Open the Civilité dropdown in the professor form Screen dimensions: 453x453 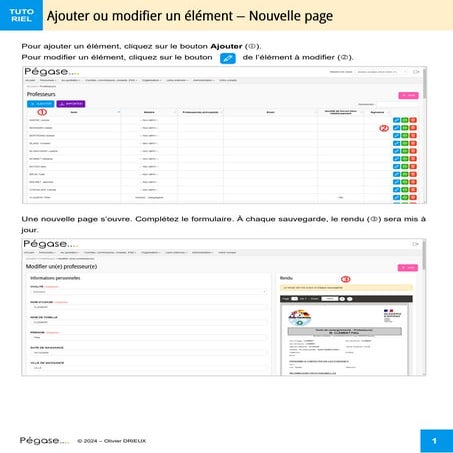pos(149,292)
